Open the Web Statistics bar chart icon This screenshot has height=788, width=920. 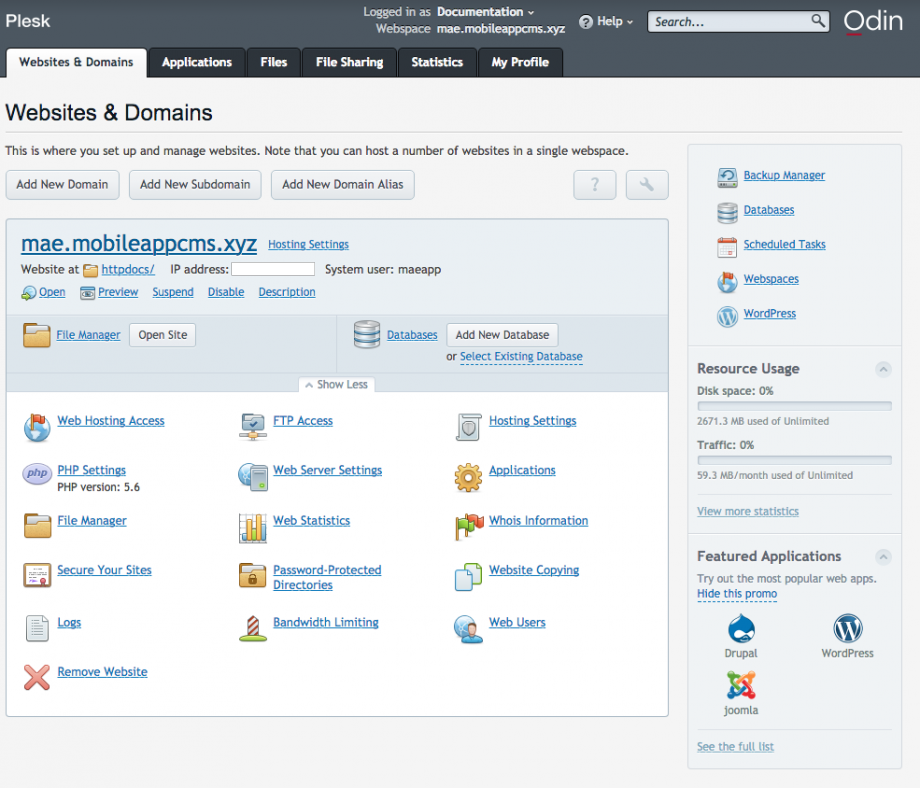(253, 527)
